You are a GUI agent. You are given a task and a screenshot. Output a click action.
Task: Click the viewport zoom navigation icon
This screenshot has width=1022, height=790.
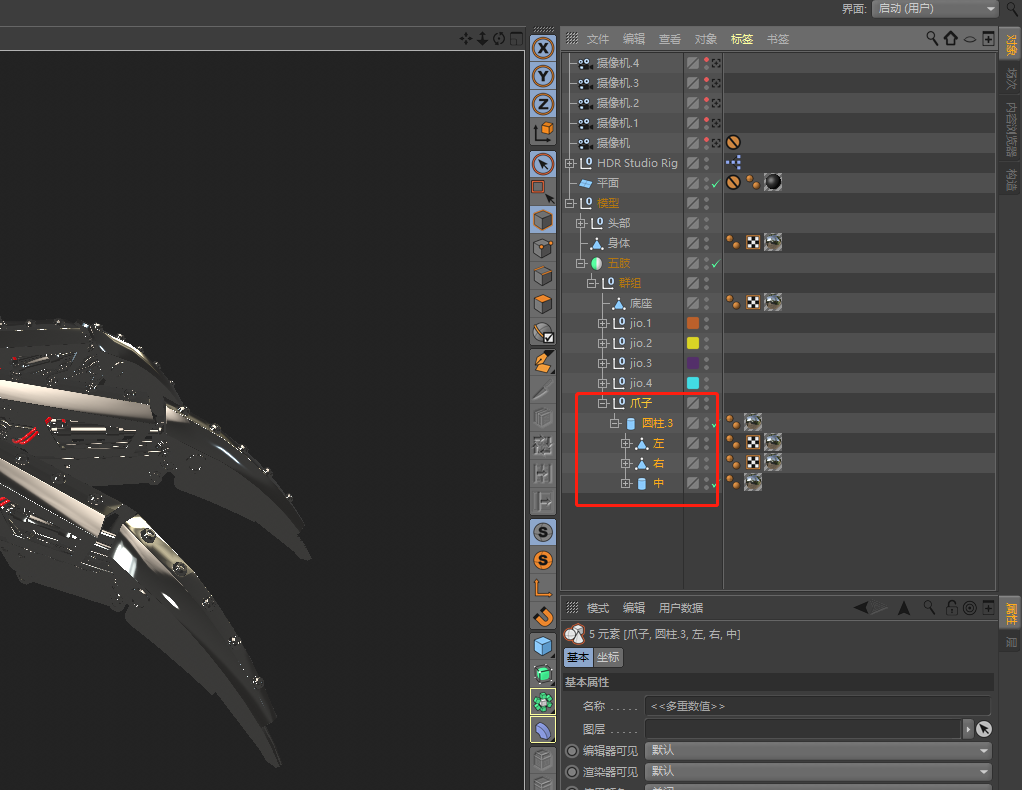click(482, 38)
